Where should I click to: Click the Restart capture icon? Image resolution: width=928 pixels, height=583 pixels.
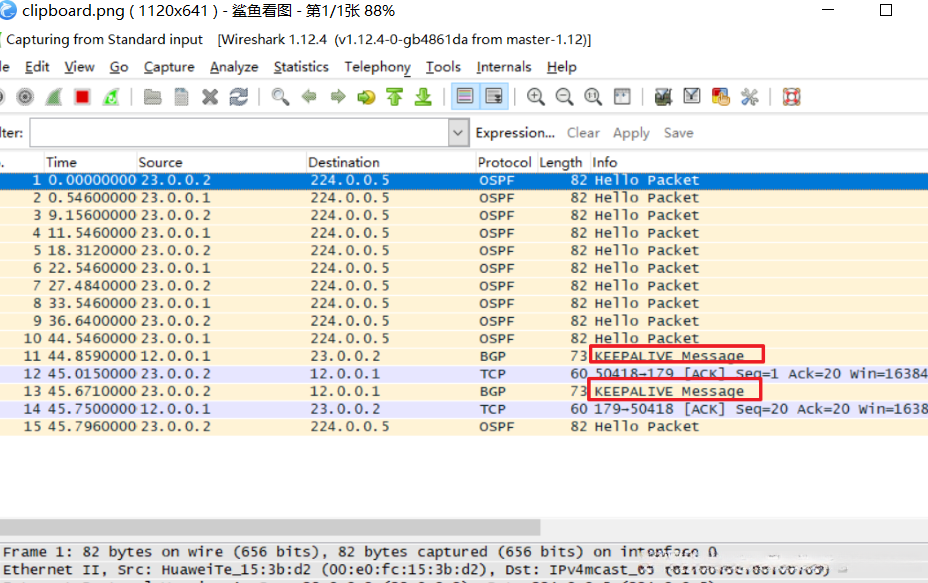(x=111, y=97)
